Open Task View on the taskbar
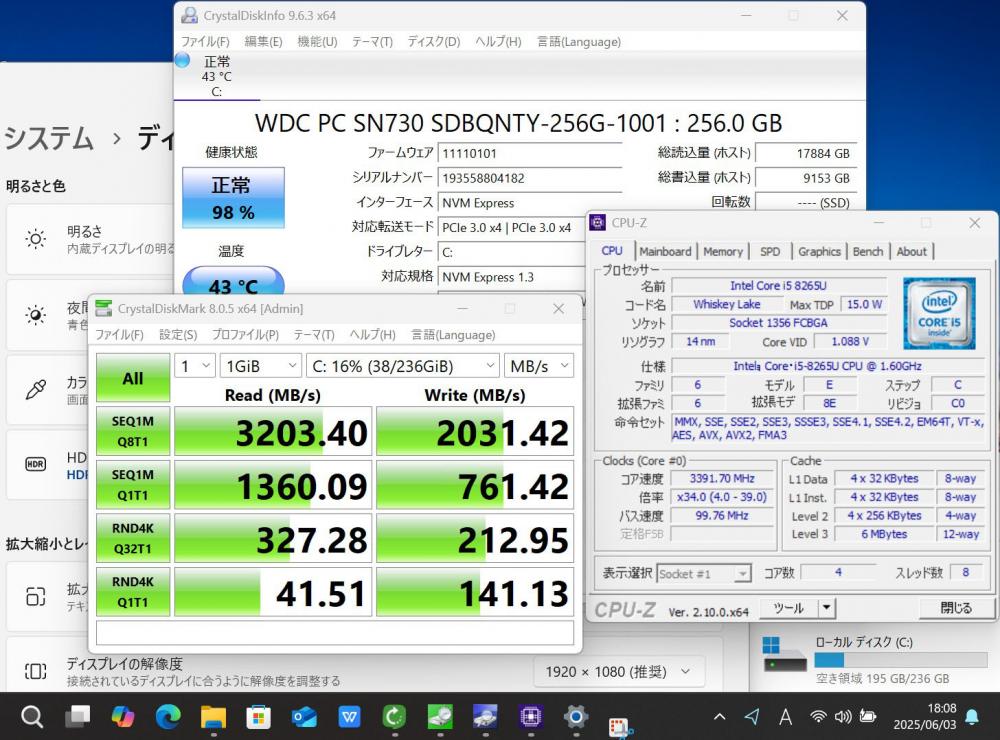This screenshot has width=1000, height=740. coord(78,717)
